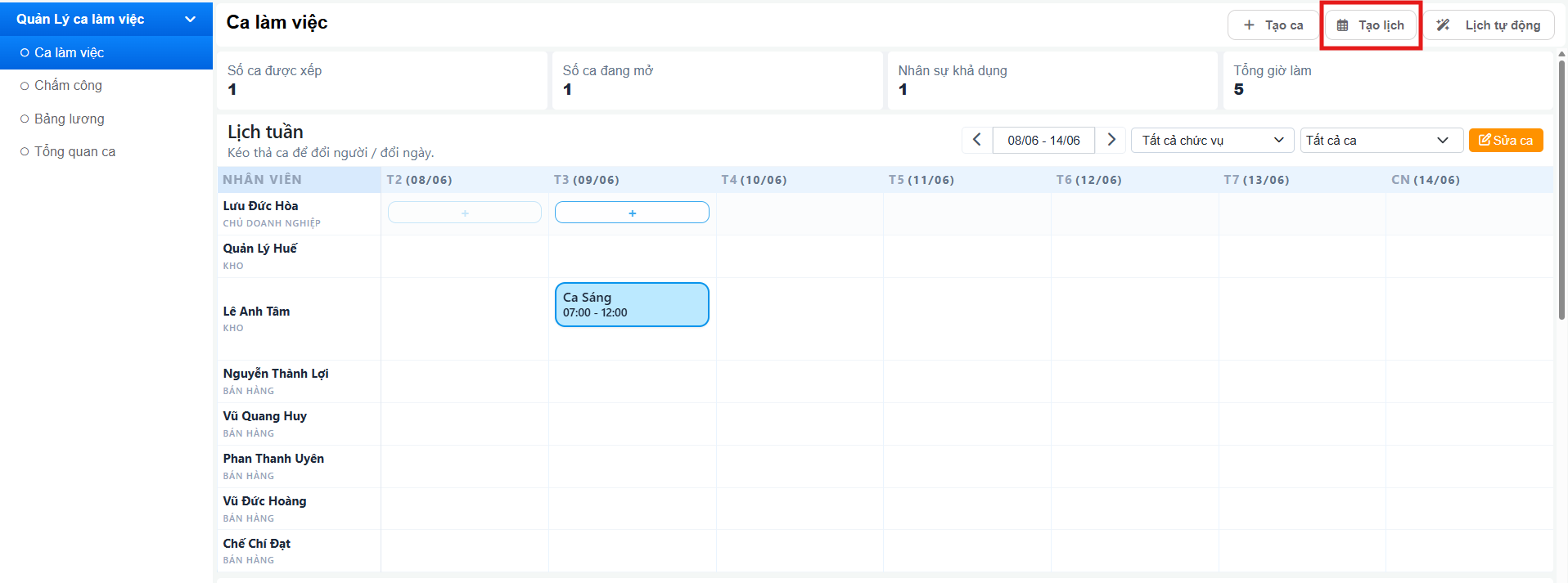The width and height of the screenshot is (1568, 583).
Task: Go to previous week with left arrow
Action: pyautogui.click(x=977, y=140)
